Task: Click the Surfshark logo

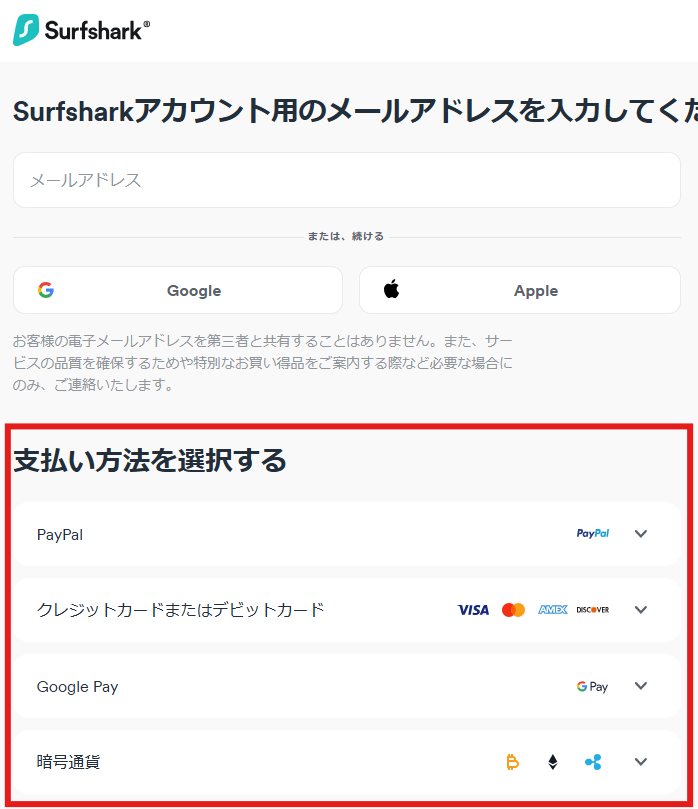Action: click(x=81, y=30)
